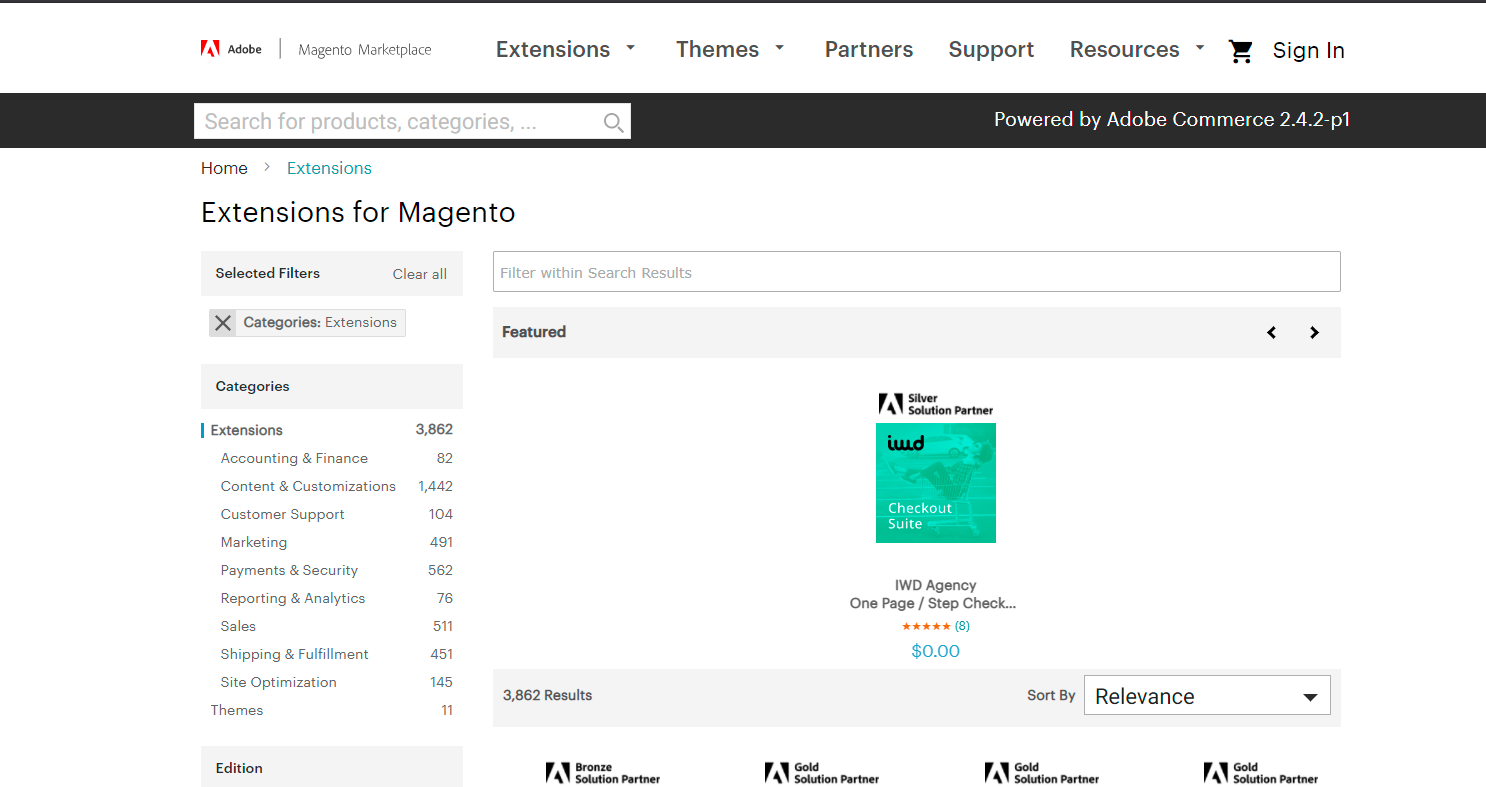The image size is (1486, 787).
Task: Click the Adobe logo in header
Action: (x=231, y=49)
